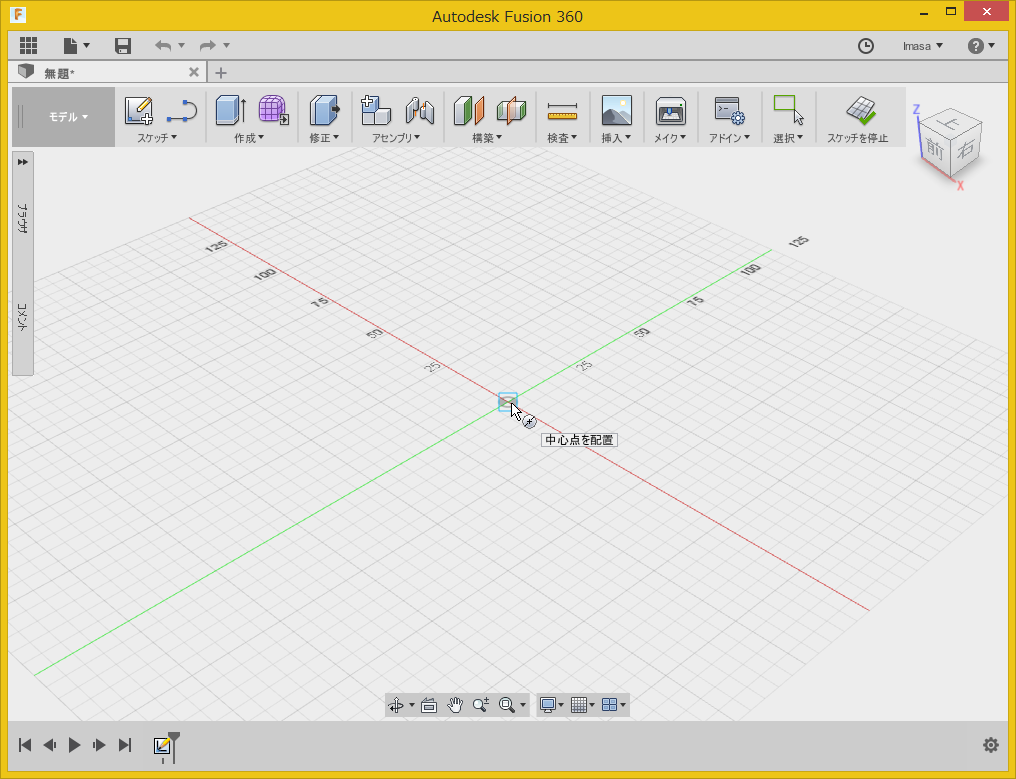Open the Imasa user account menu

[x=923, y=46]
